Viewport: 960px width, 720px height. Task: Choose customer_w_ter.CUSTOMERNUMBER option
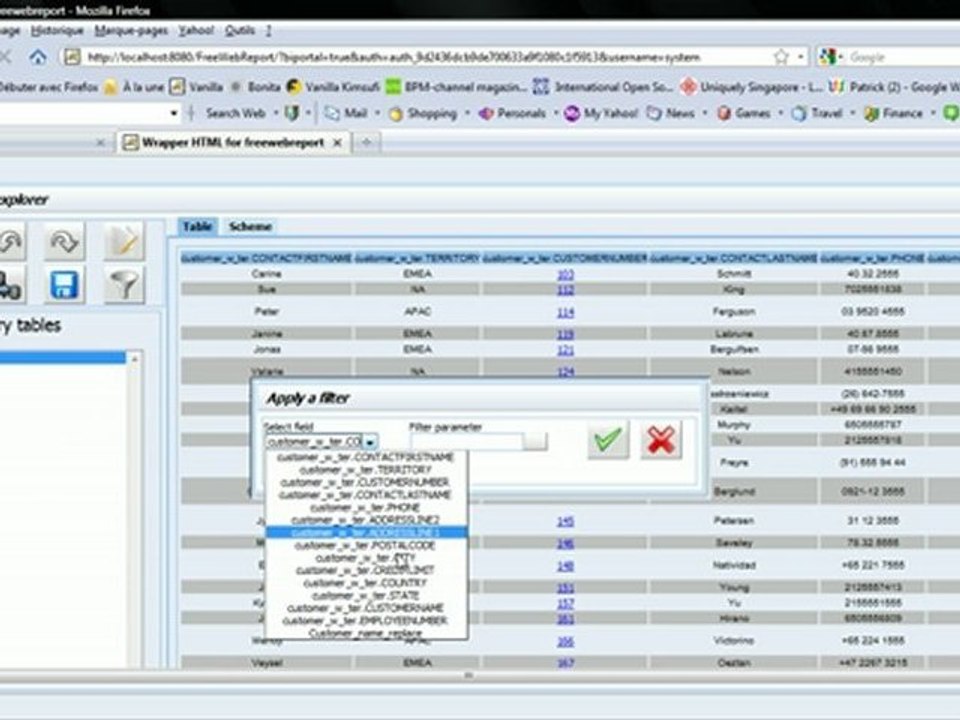[365, 482]
